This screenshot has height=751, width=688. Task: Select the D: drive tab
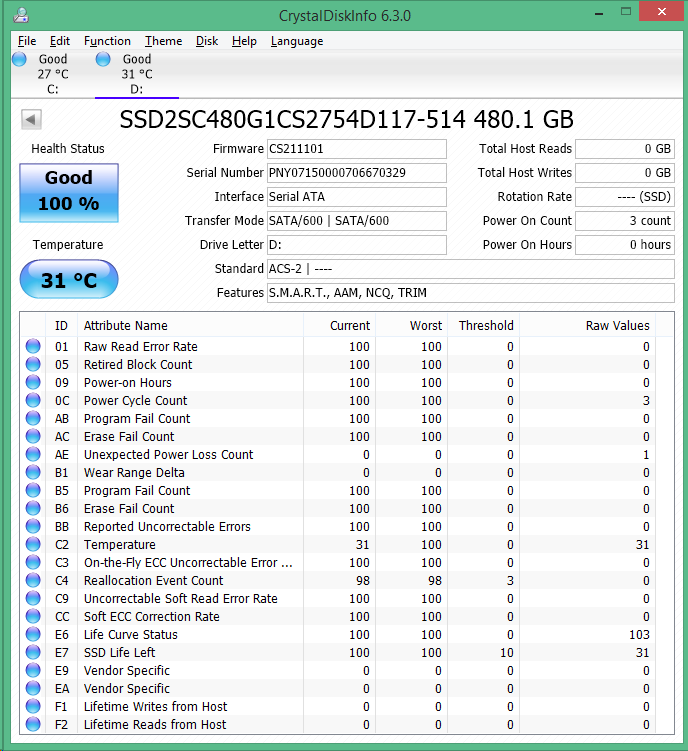click(136, 74)
